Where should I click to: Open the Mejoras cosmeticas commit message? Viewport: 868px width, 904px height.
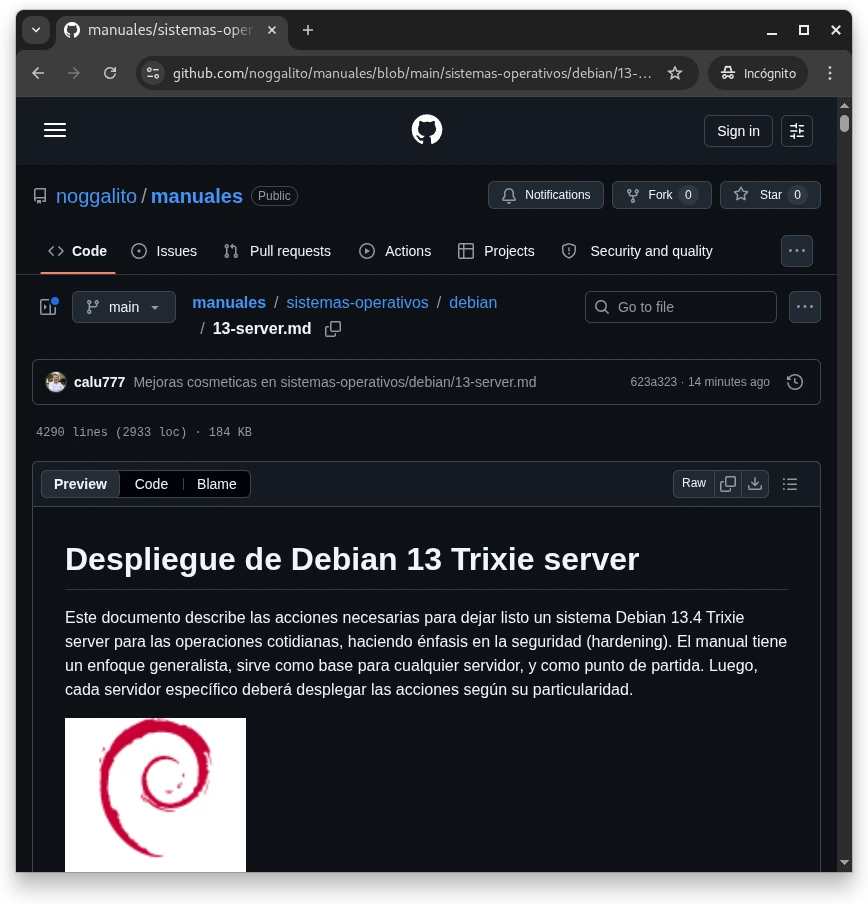[335, 382]
